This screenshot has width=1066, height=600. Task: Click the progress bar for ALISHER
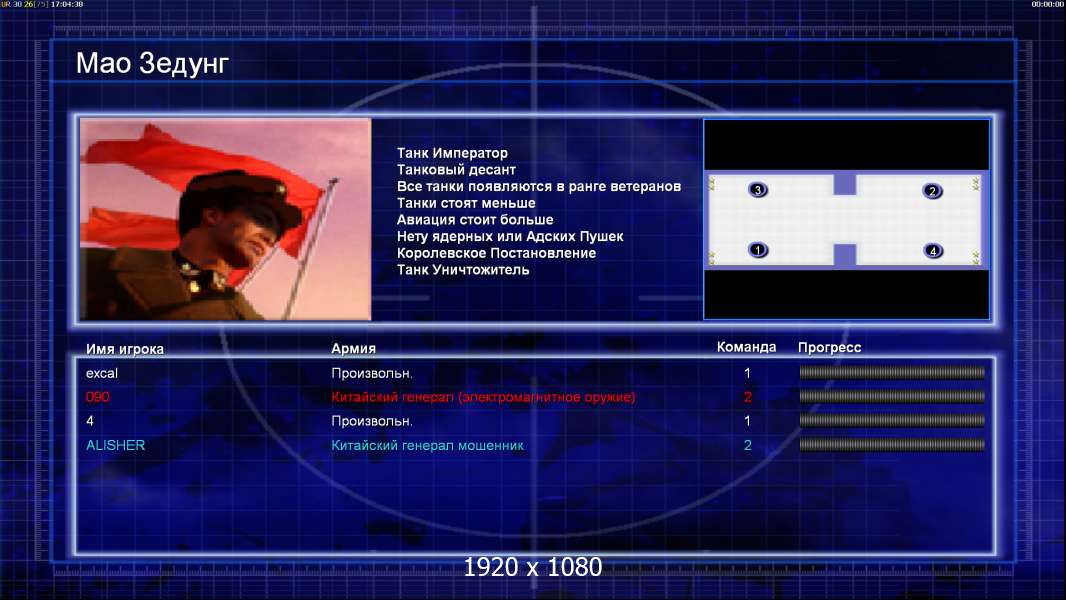tap(892, 445)
